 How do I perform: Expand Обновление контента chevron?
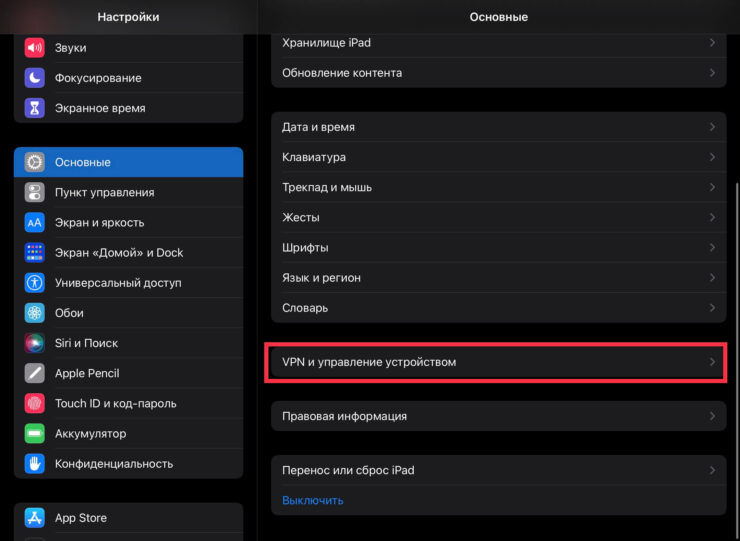712,73
